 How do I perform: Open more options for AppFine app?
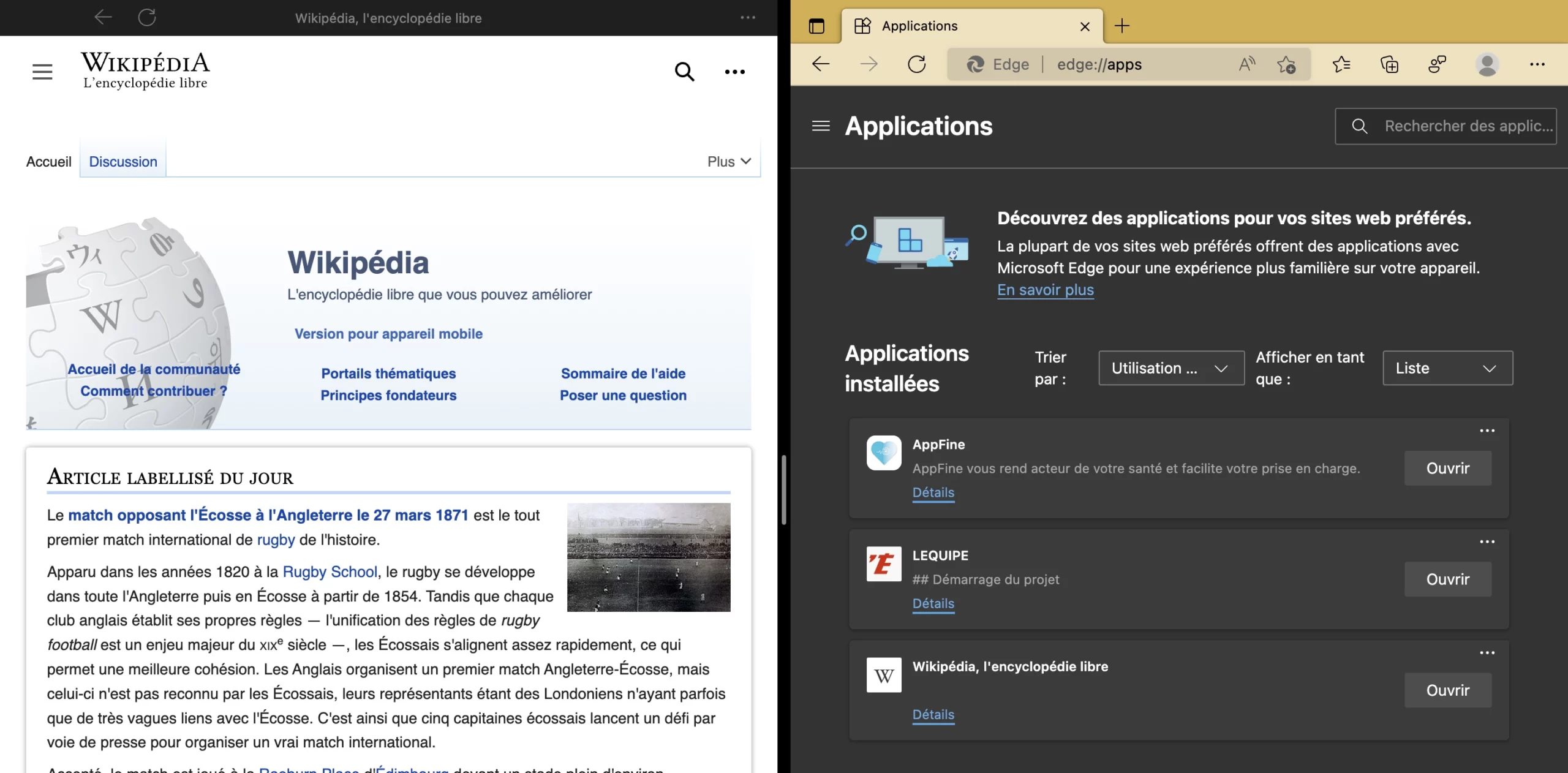1487,431
